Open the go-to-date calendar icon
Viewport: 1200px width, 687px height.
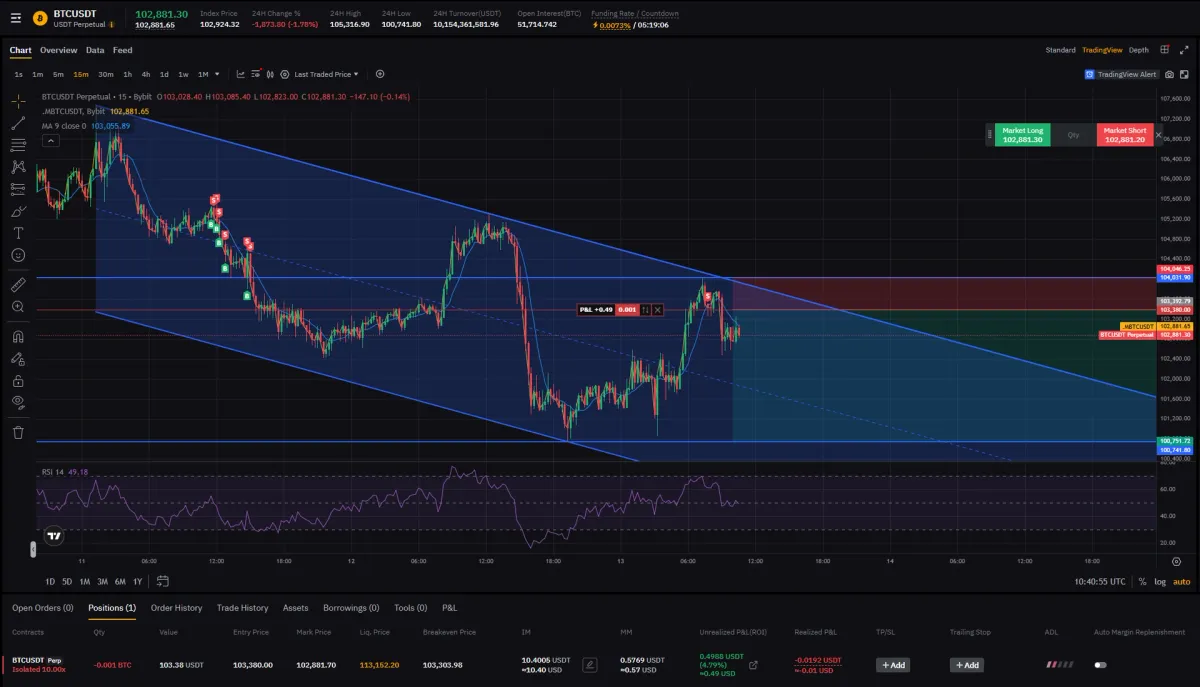pos(163,581)
